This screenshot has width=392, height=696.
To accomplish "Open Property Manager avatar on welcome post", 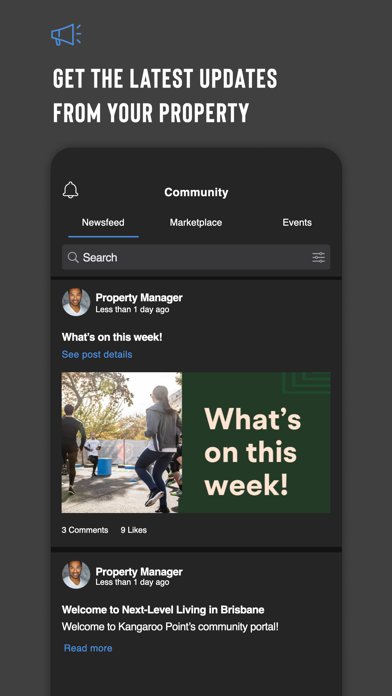I will click(x=76, y=575).
